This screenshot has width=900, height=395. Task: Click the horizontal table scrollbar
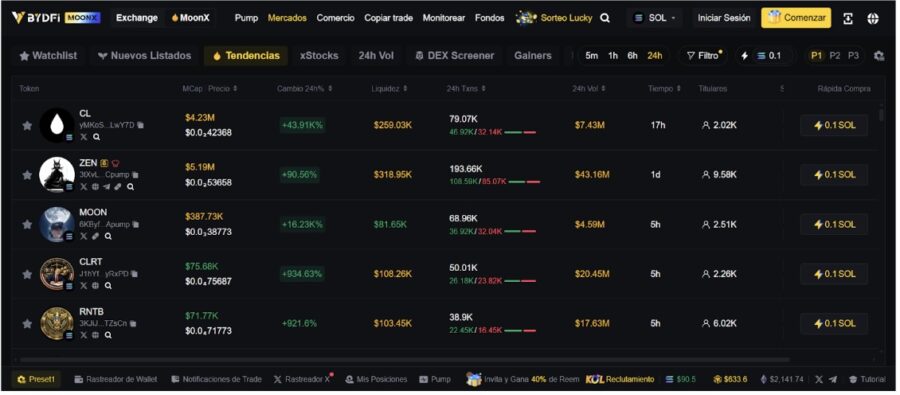[x=405, y=360]
